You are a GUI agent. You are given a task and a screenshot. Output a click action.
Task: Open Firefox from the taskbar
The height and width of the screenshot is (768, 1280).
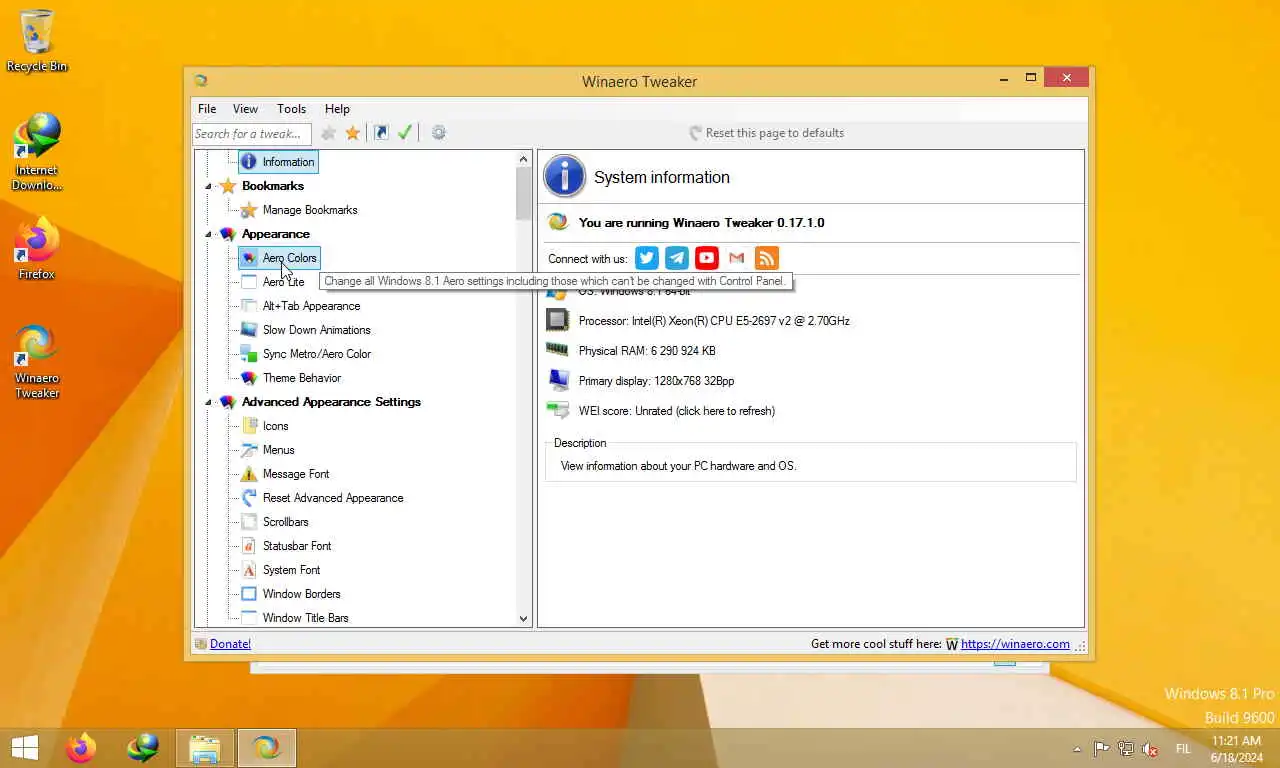tap(81, 748)
